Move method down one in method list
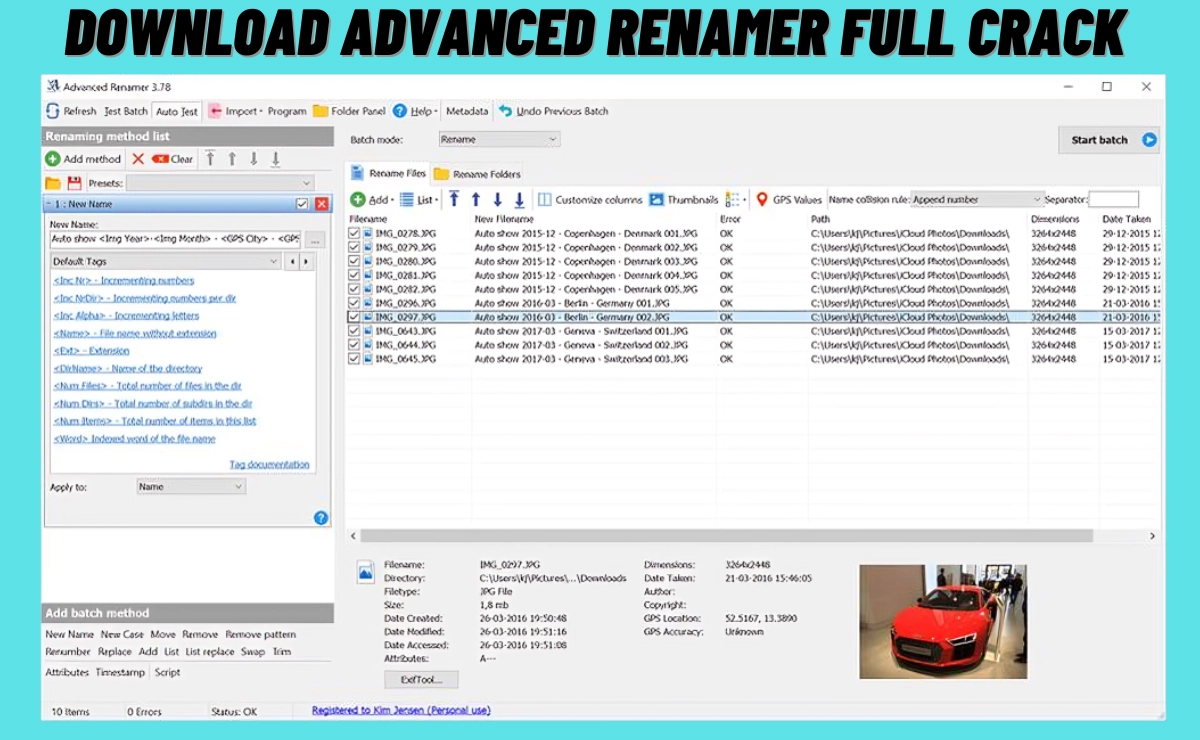The image size is (1200, 740). 254,159
